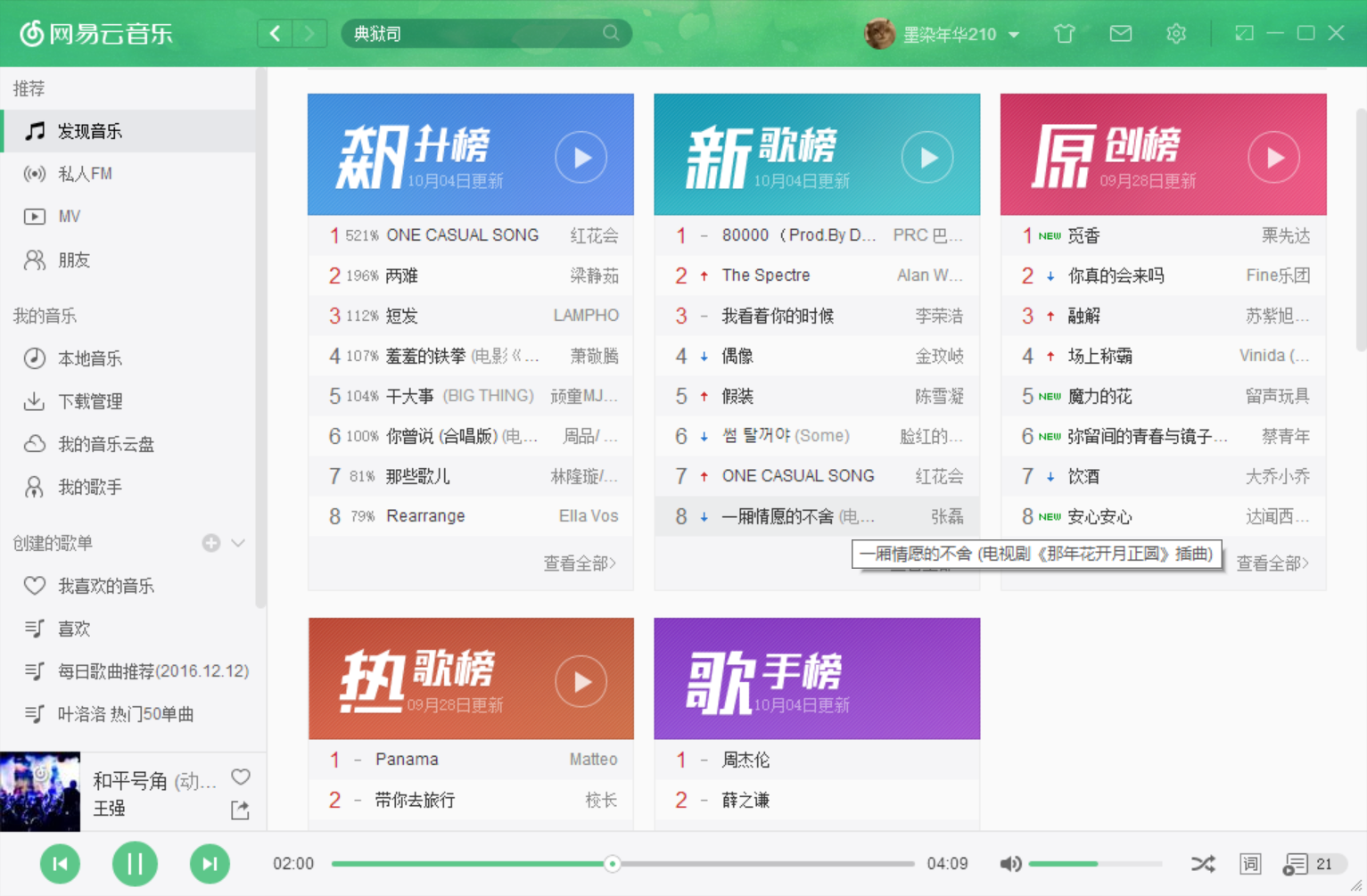
Task: Skip to previous track
Action: [61, 864]
